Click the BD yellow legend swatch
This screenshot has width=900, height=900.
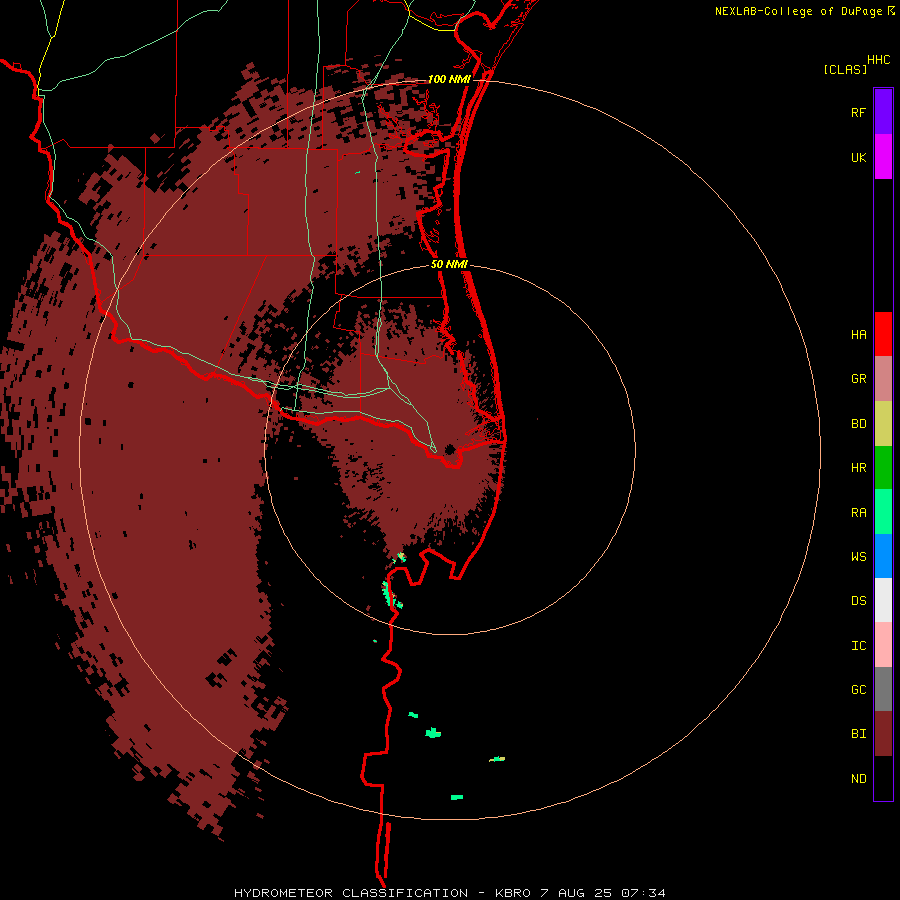[x=883, y=424]
